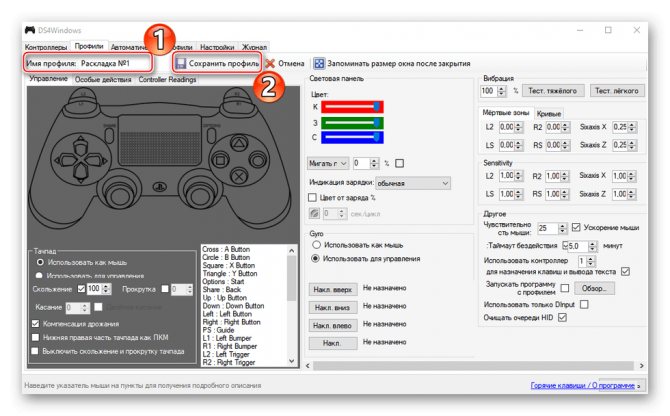Click the red X cancel icon

tap(270, 64)
